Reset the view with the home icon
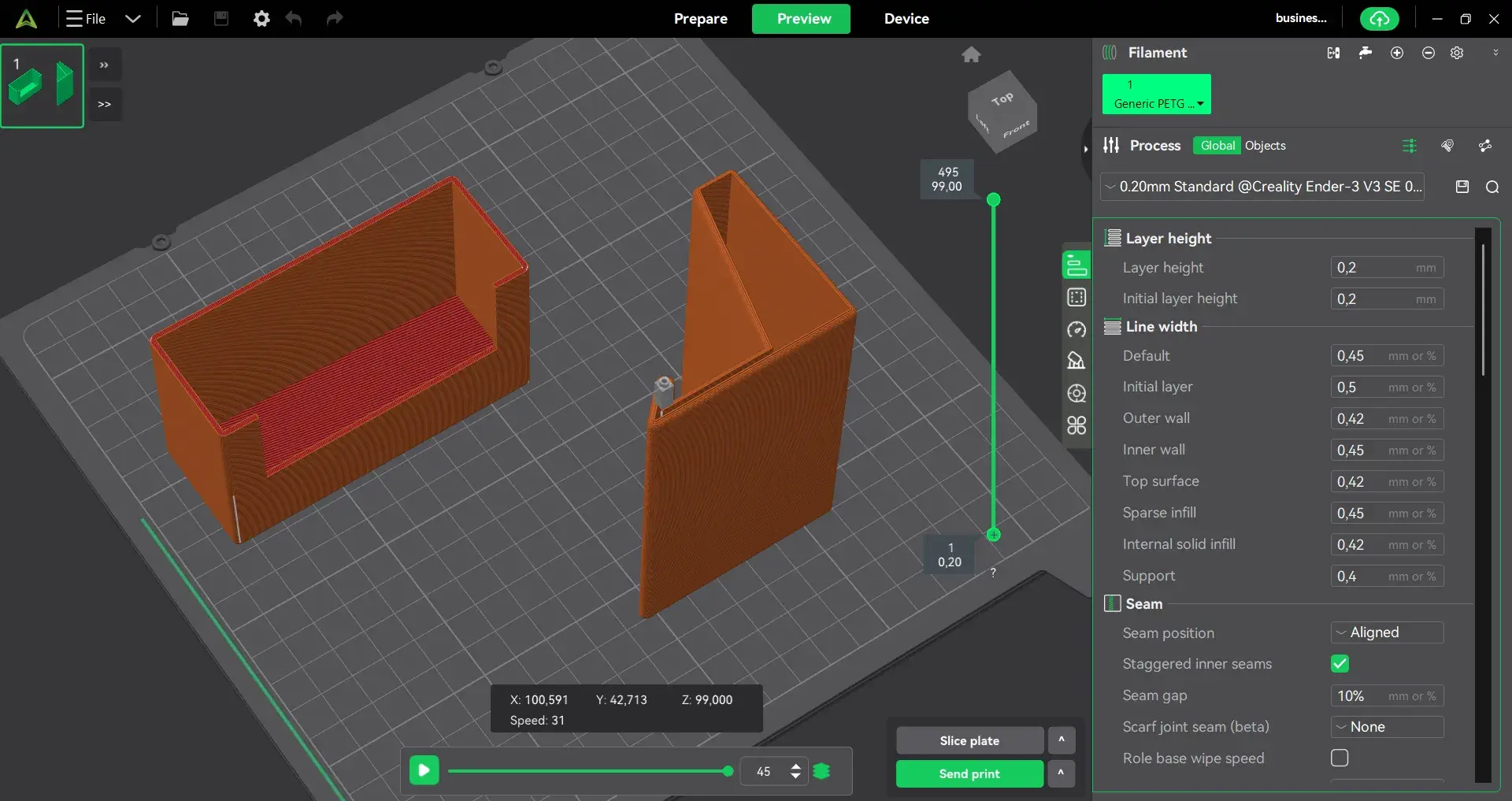 pyautogui.click(x=971, y=54)
